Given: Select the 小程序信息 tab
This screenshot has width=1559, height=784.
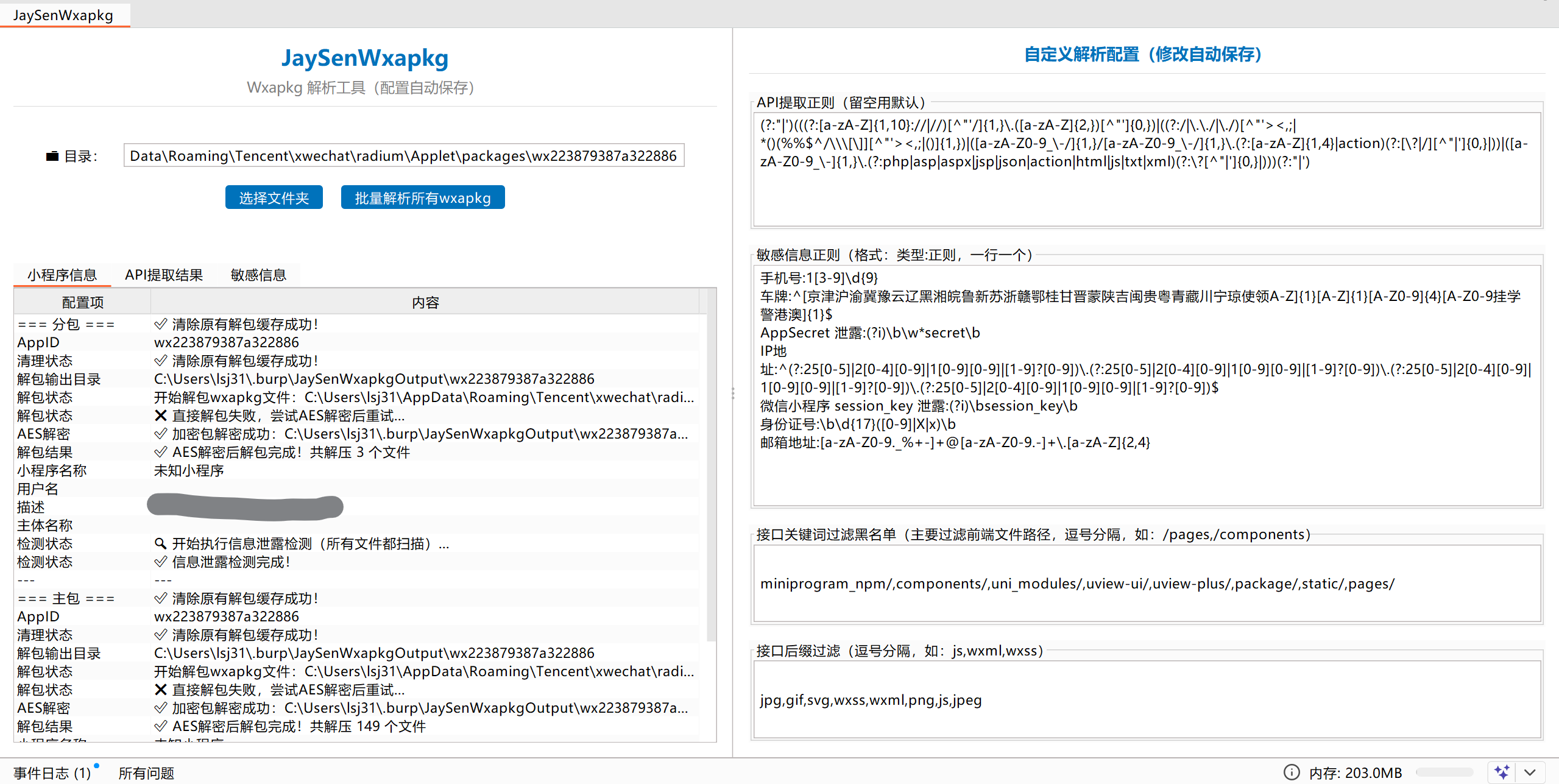Looking at the screenshot, I should click(62, 275).
